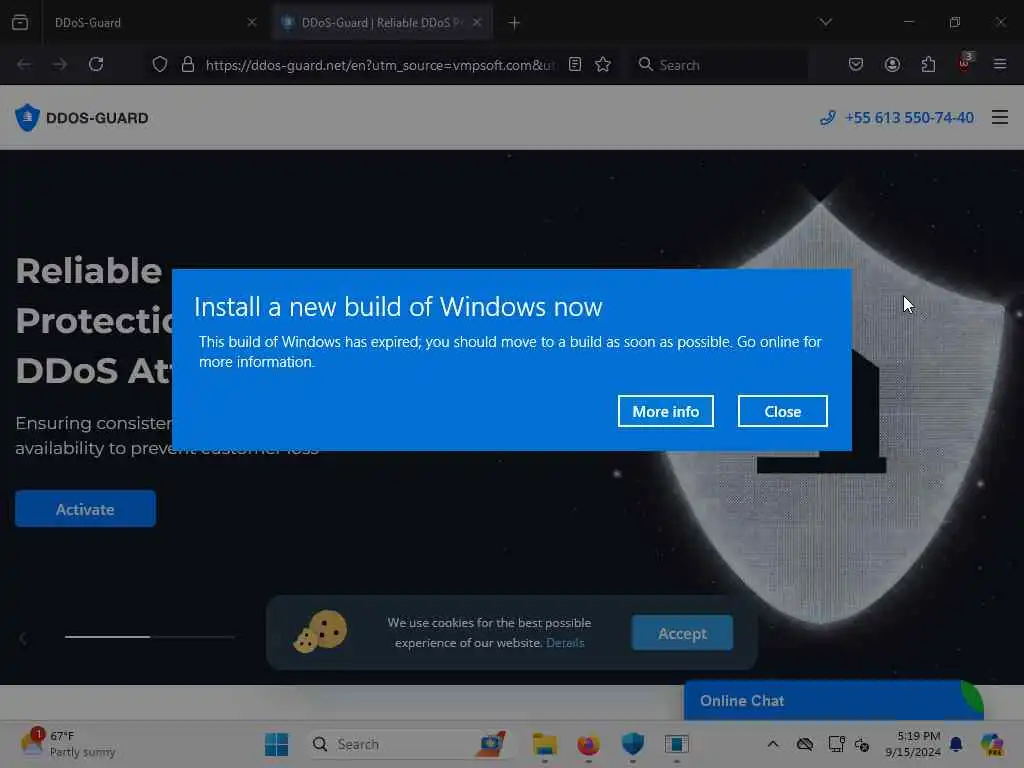Viewport: 1024px width, 768px height.
Task: Open a new browser tab
Action: pos(514,23)
